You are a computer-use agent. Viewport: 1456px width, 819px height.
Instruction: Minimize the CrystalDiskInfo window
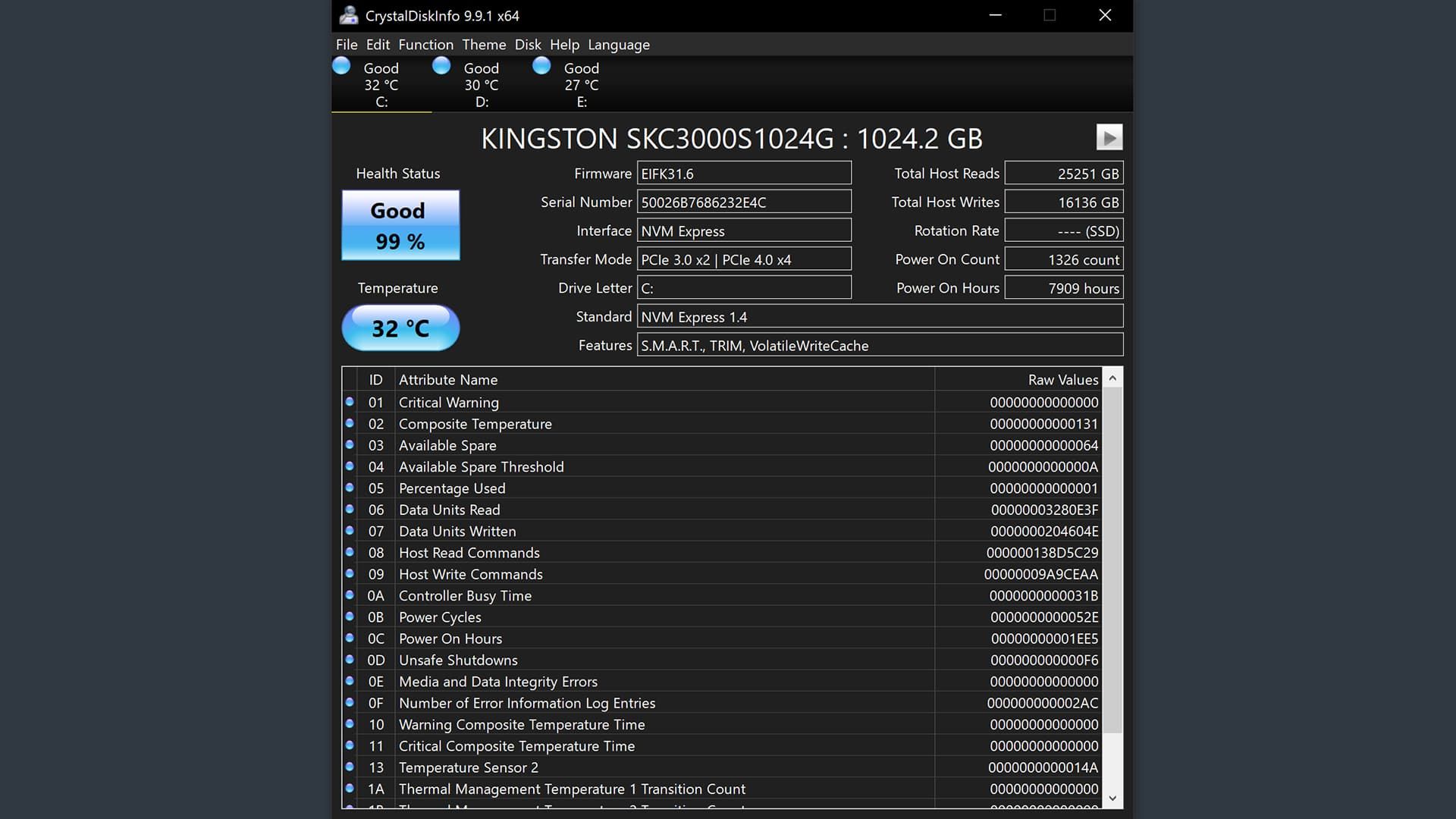pyautogui.click(x=996, y=15)
